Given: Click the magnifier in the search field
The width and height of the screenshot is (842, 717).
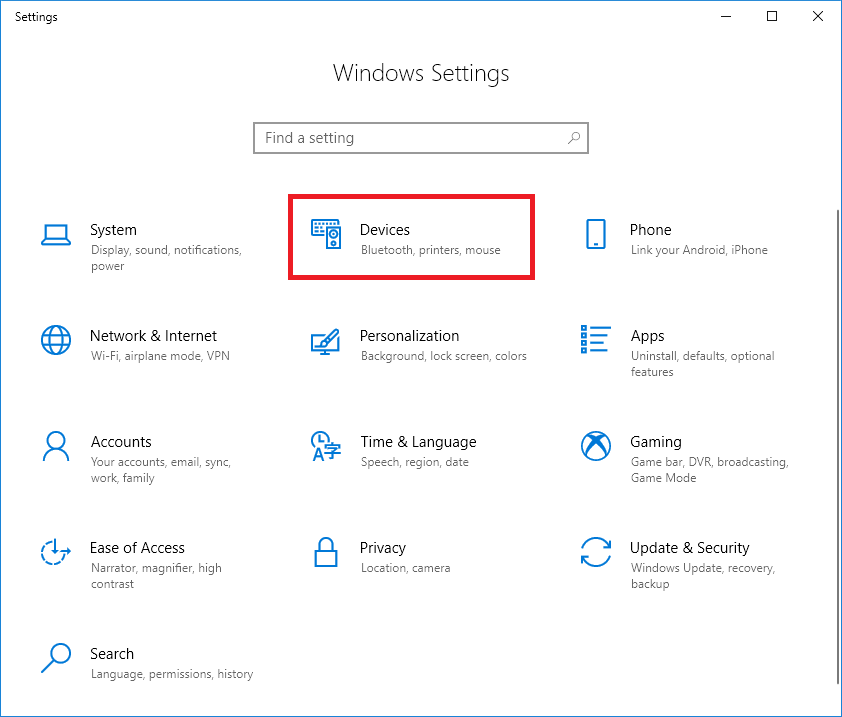Looking at the screenshot, I should (x=574, y=138).
